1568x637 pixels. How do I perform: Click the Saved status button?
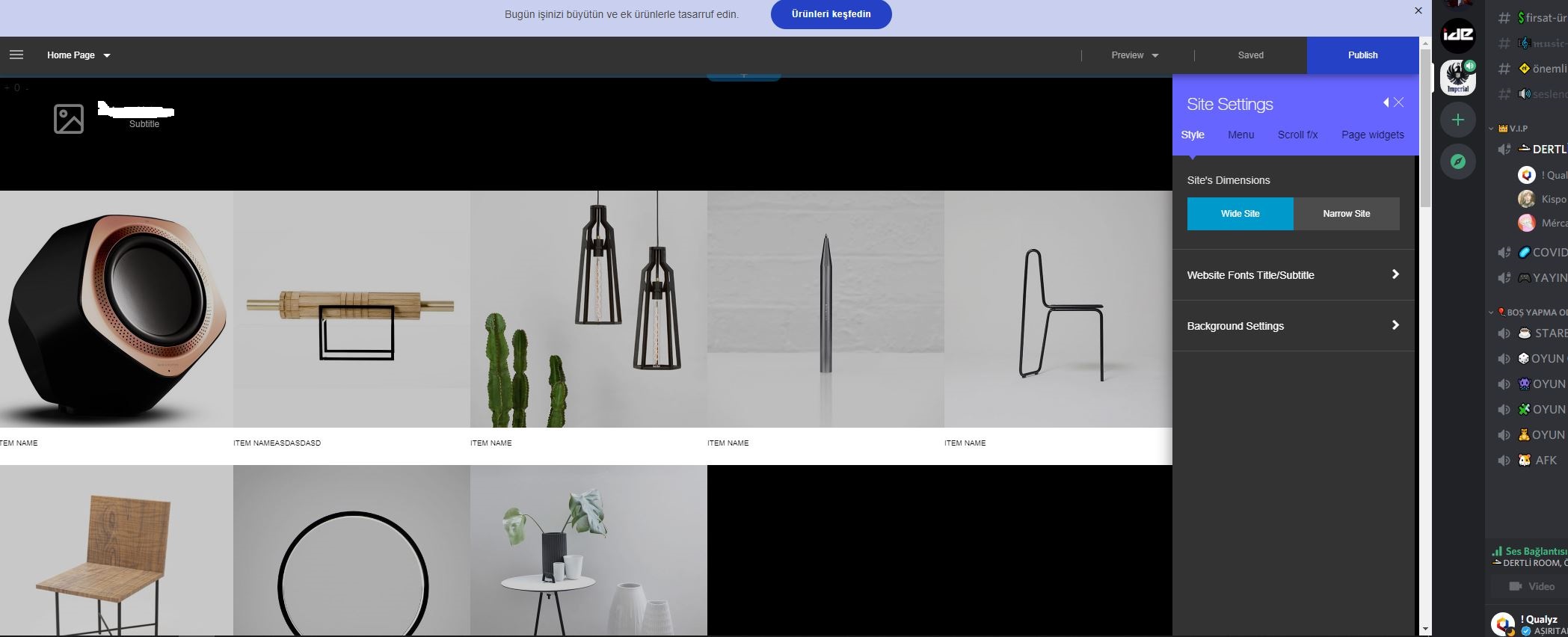pos(1250,55)
